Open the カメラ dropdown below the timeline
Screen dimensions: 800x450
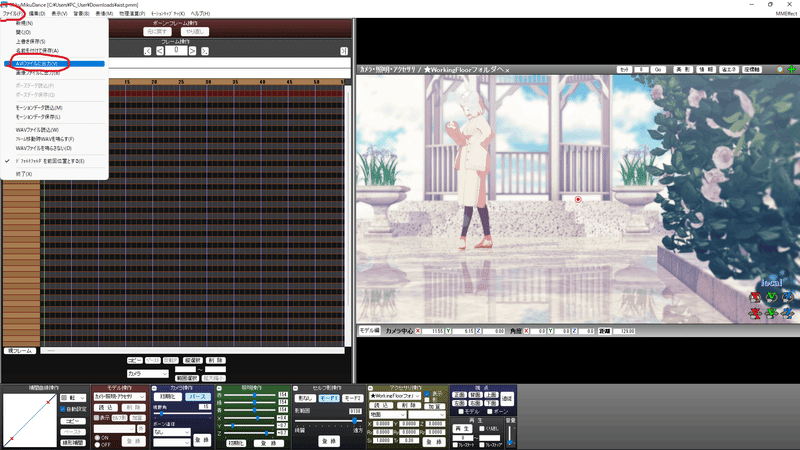pos(147,374)
